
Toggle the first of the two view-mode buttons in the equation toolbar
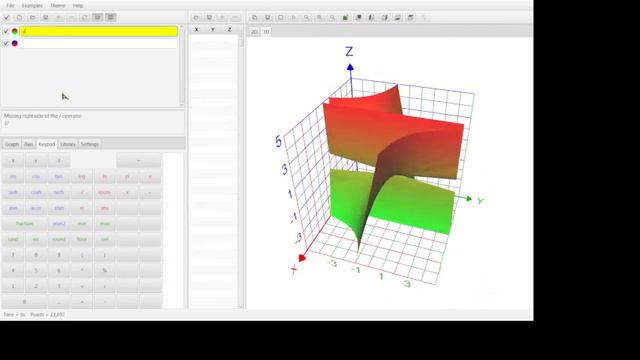point(98,18)
